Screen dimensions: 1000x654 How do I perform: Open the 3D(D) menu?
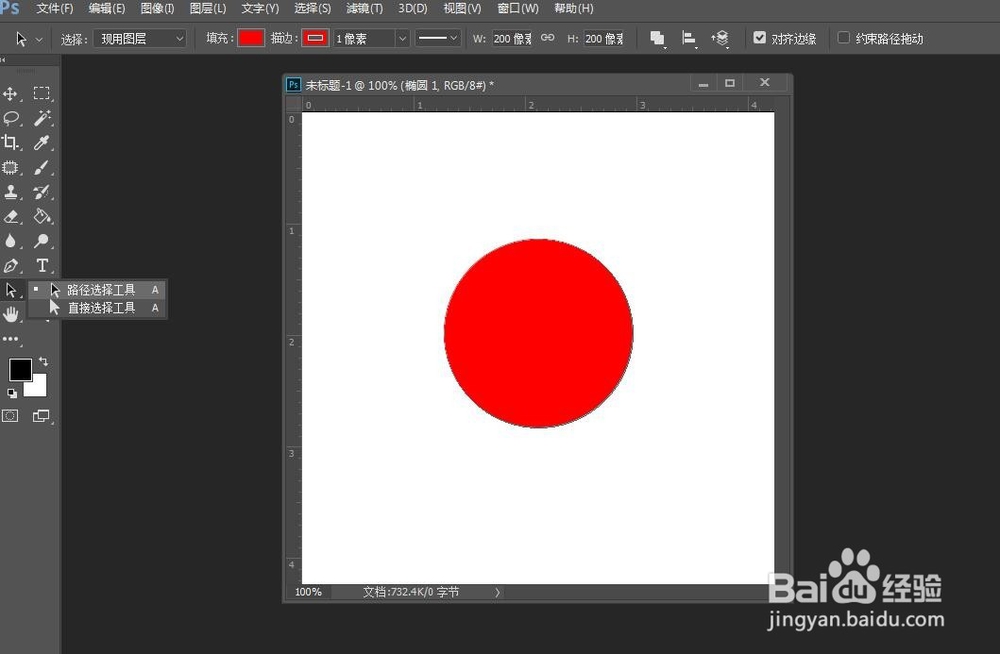pyautogui.click(x=413, y=8)
